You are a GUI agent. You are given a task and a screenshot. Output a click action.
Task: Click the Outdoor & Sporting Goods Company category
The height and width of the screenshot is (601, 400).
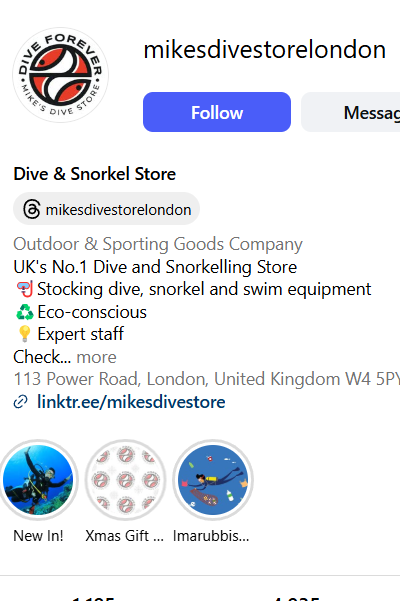point(158,244)
